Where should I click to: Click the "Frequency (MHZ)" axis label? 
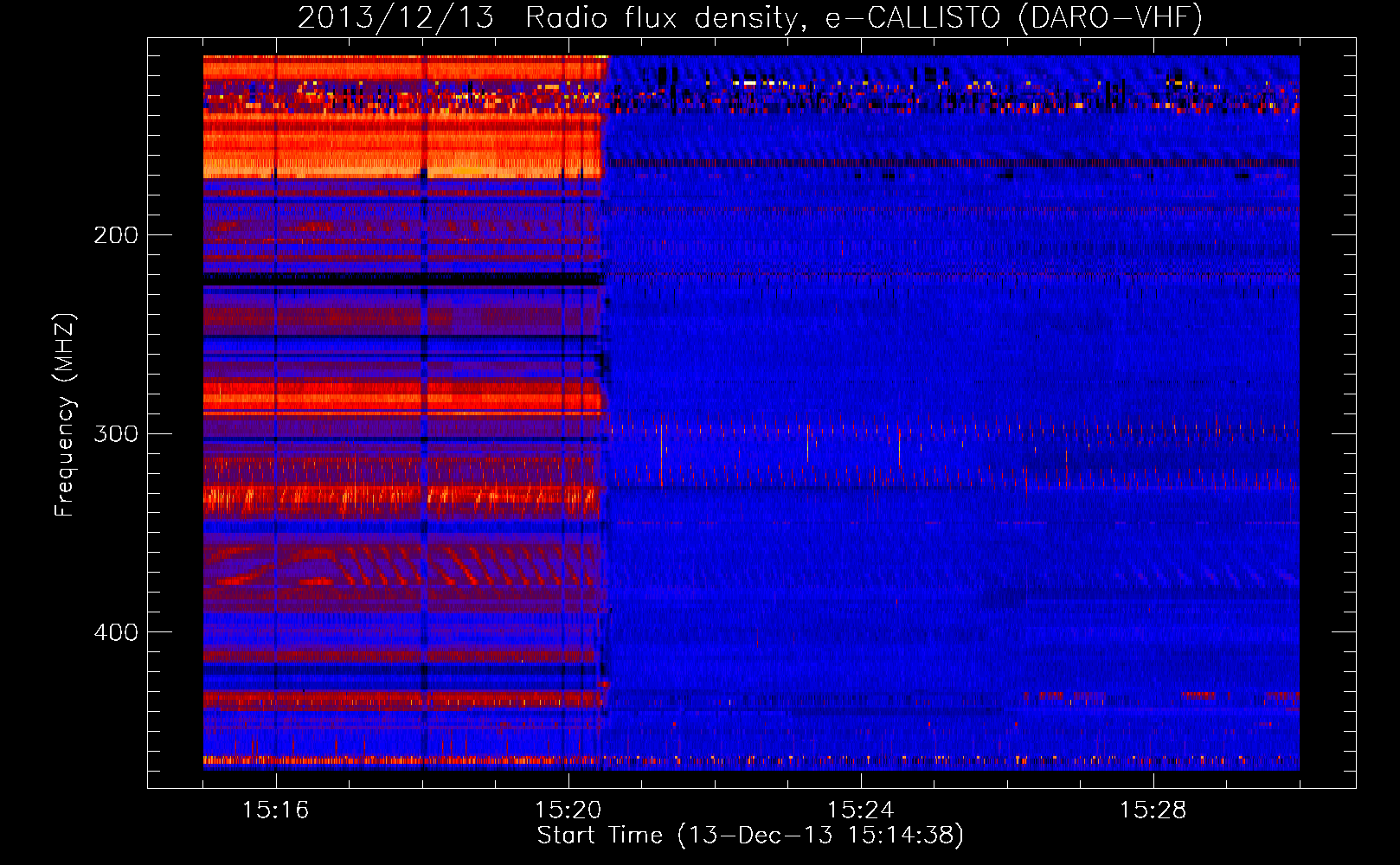(65, 415)
